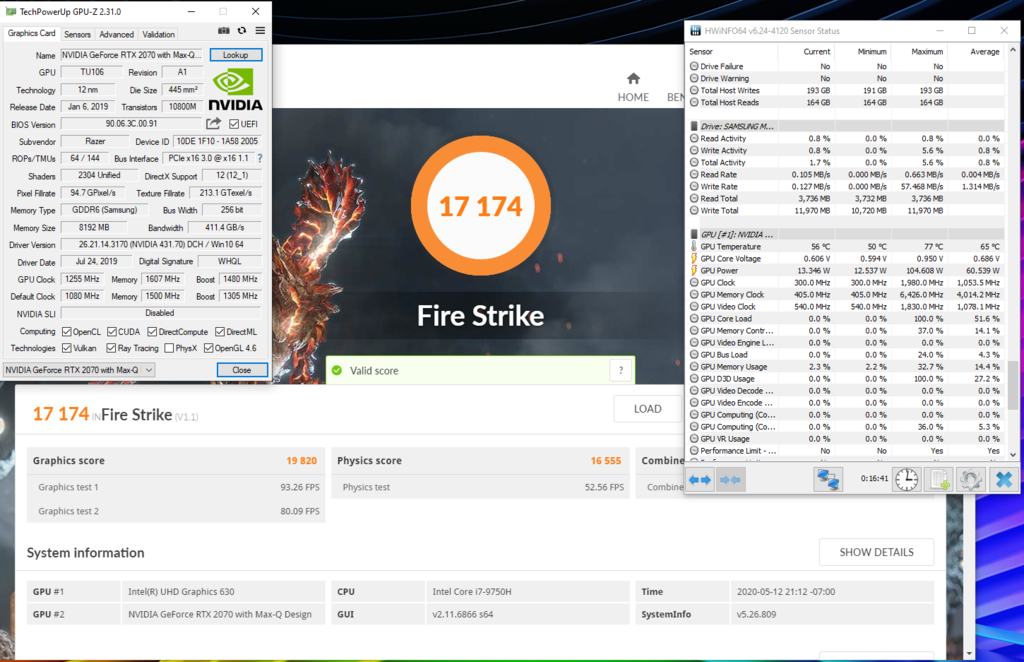Switch to the Validation tab in GPU-Z
The height and width of the screenshot is (662, 1024).
point(159,35)
